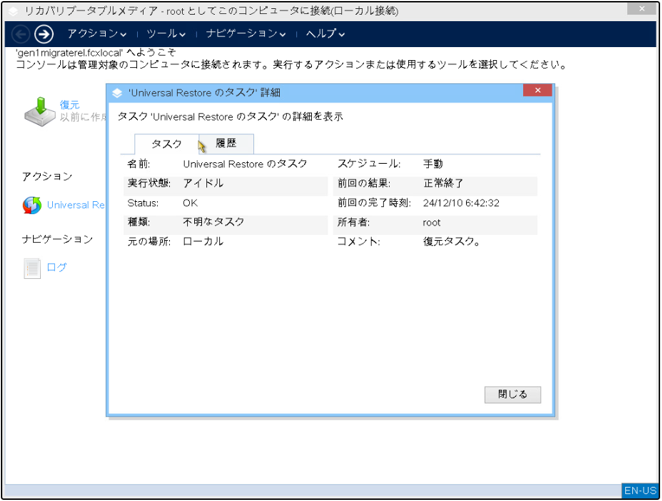
Task: Click the restore disk icon with green arrow
Action: (40, 111)
